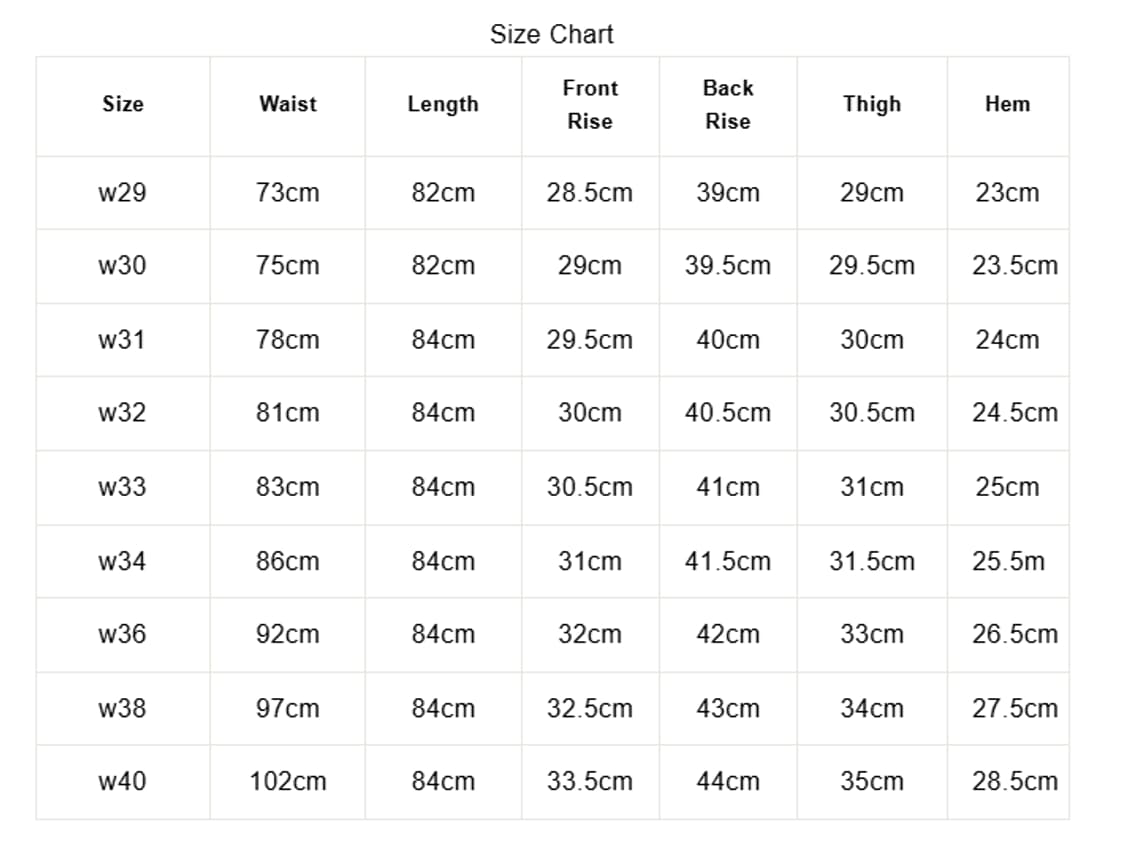Click the 78cm waist cell
This screenshot has width=1125, height=848.
(x=288, y=340)
